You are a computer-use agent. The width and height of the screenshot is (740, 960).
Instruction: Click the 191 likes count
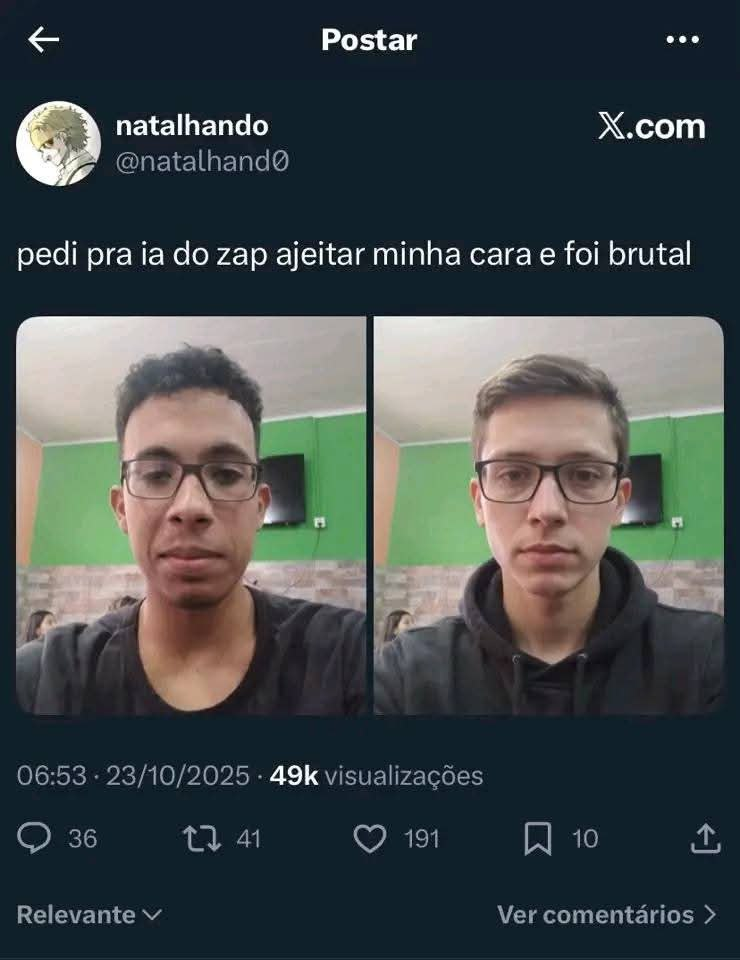pyautogui.click(x=422, y=839)
